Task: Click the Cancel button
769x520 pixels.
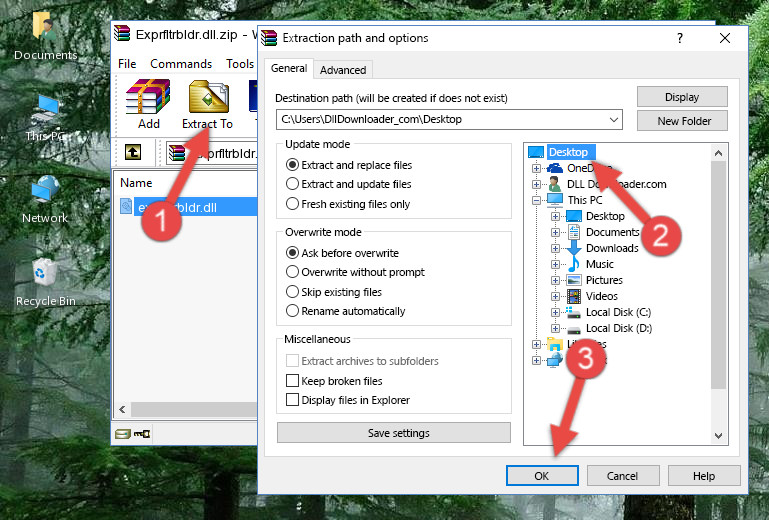Action: [623, 476]
